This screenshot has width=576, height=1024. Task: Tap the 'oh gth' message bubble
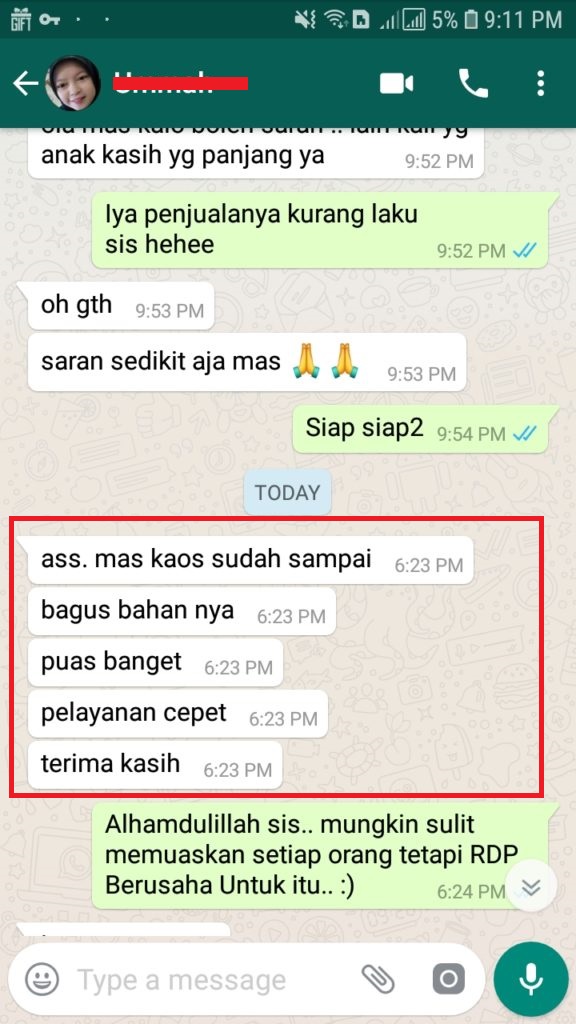click(x=121, y=306)
